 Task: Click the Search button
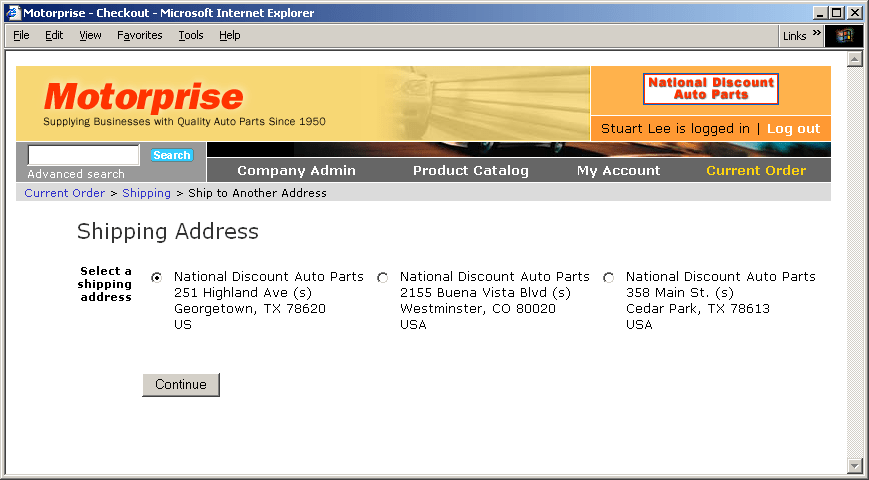172,155
